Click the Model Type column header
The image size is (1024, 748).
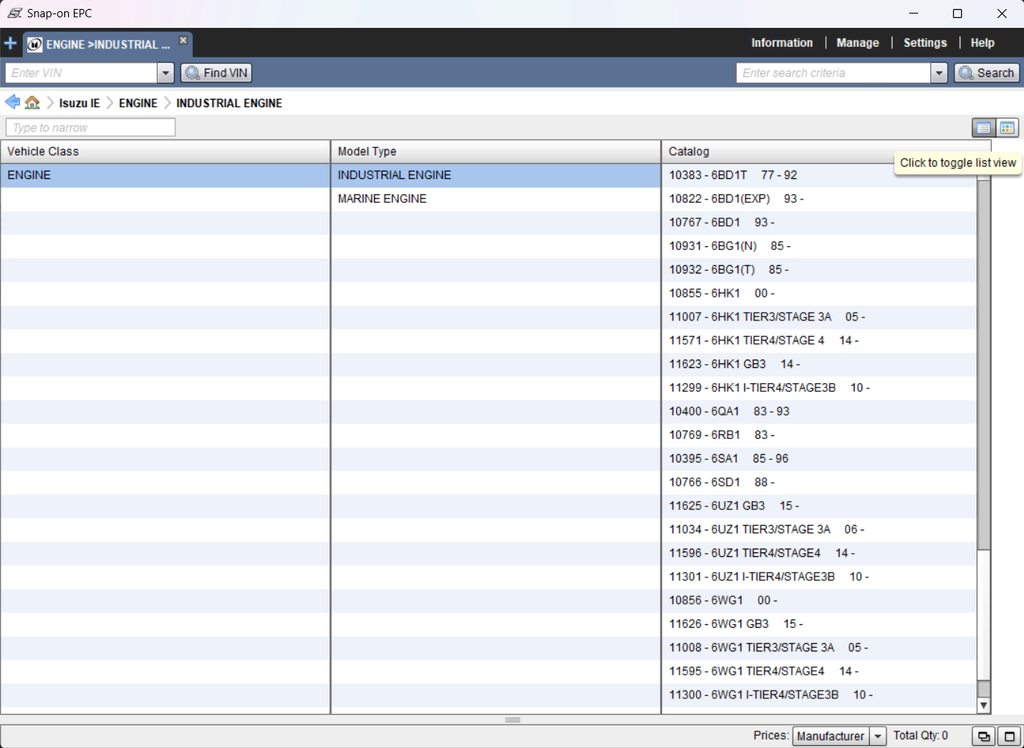(x=496, y=152)
